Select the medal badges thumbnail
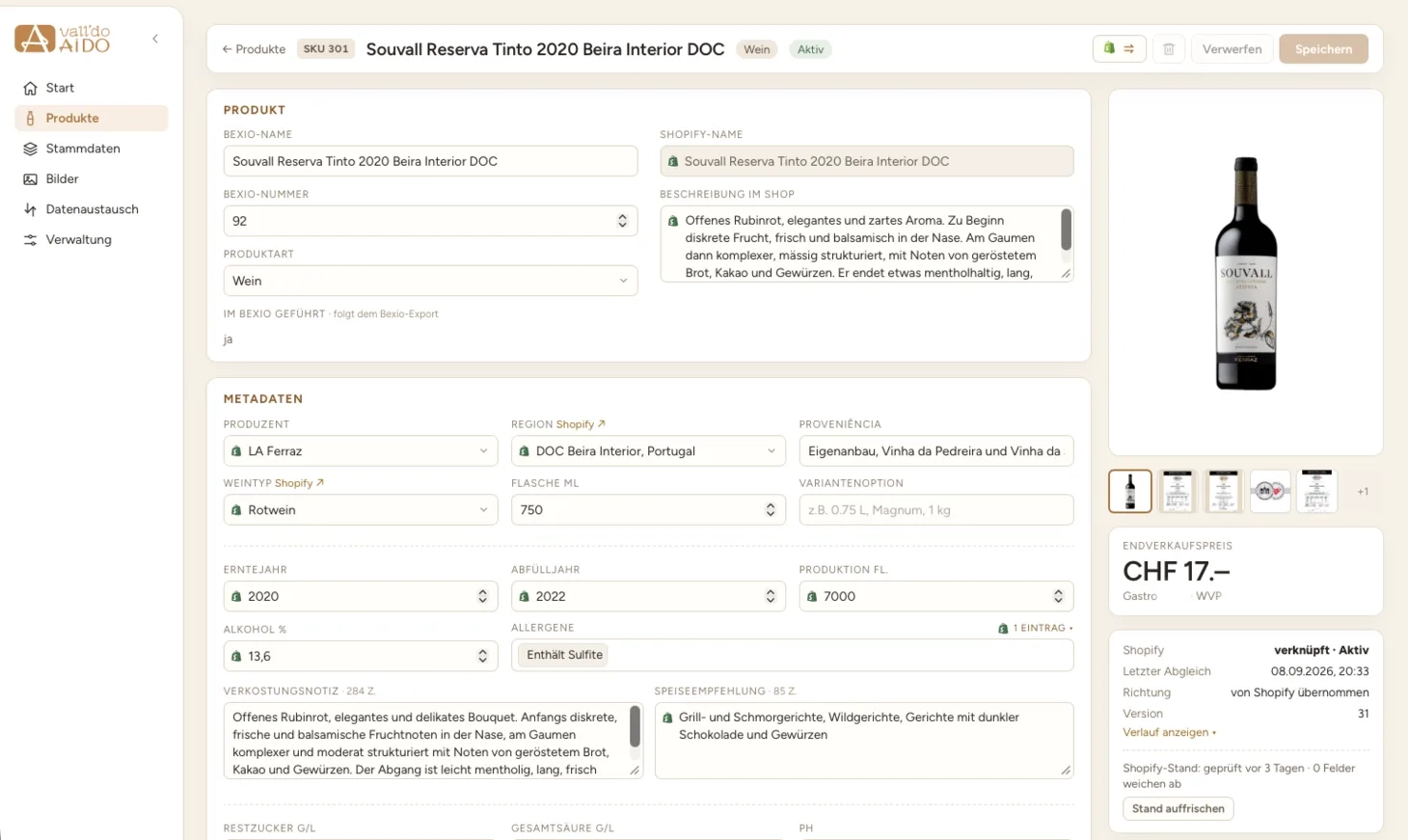1408x840 pixels. (1270, 492)
